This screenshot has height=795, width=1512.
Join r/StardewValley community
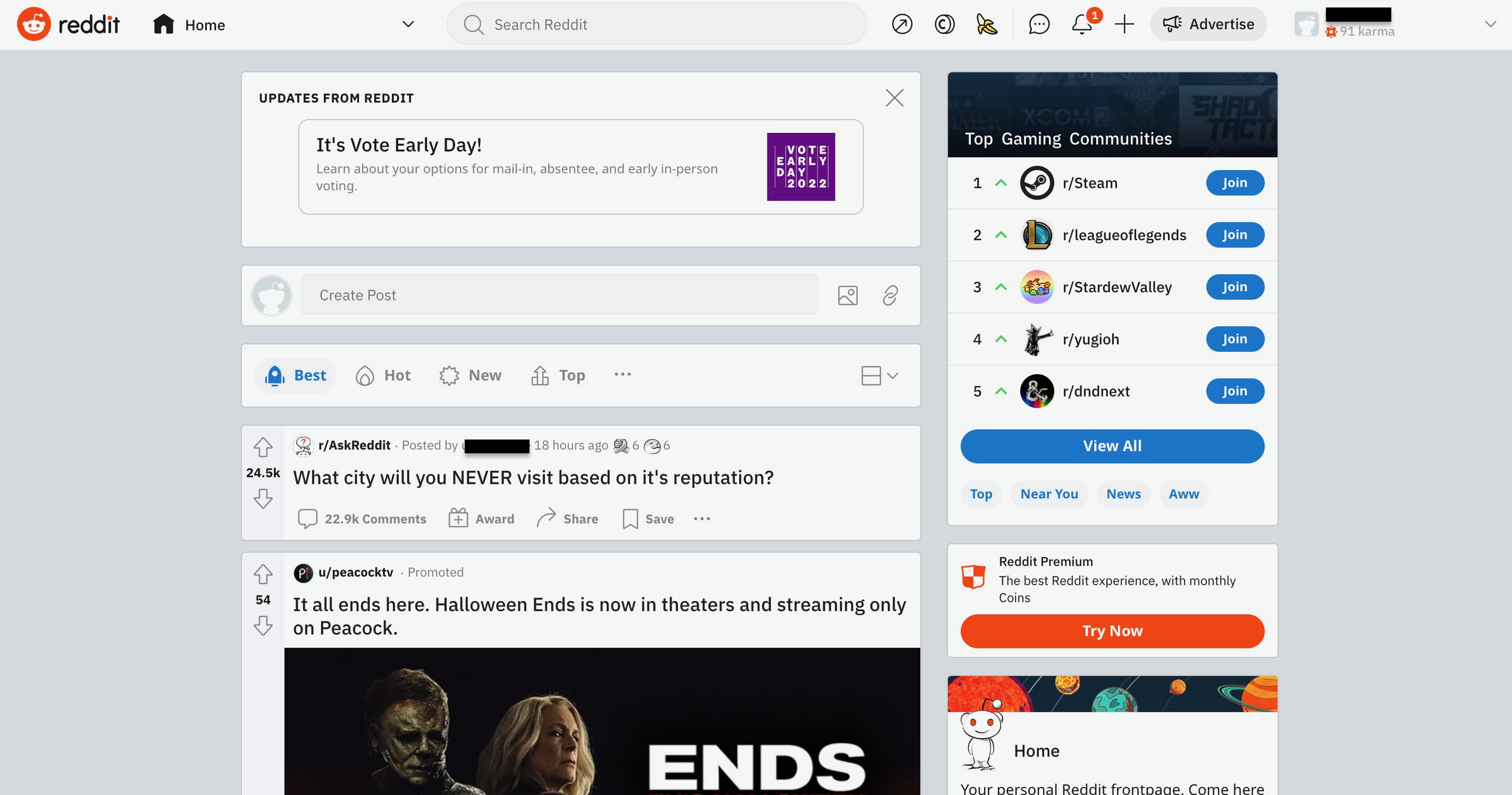click(1235, 287)
